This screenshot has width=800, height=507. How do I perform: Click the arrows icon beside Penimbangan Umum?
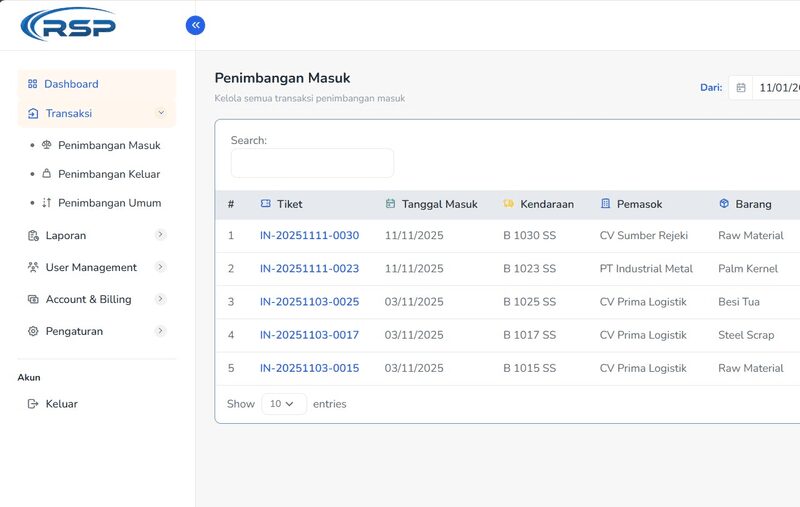46,202
